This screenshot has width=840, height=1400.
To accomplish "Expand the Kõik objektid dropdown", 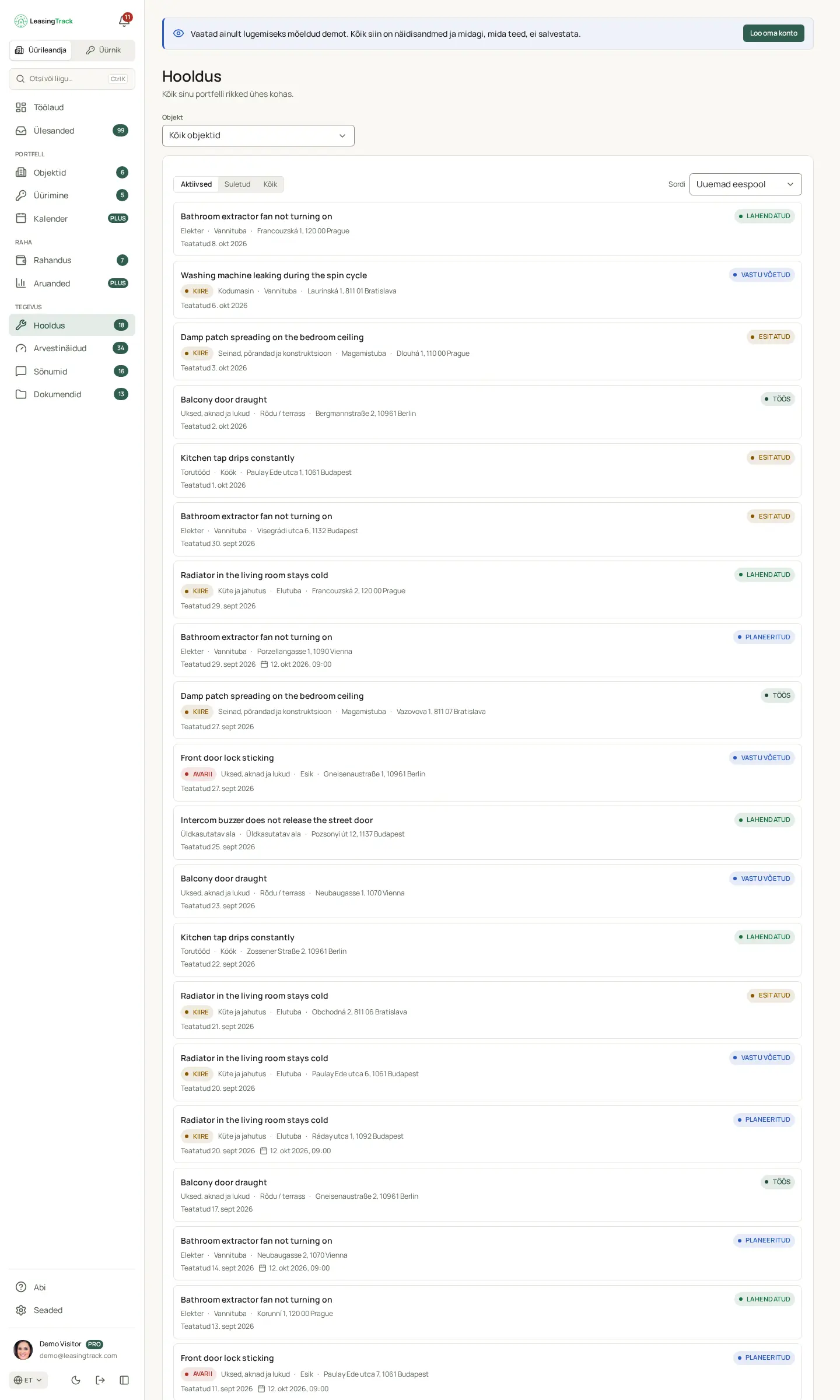I will coord(258,135).
